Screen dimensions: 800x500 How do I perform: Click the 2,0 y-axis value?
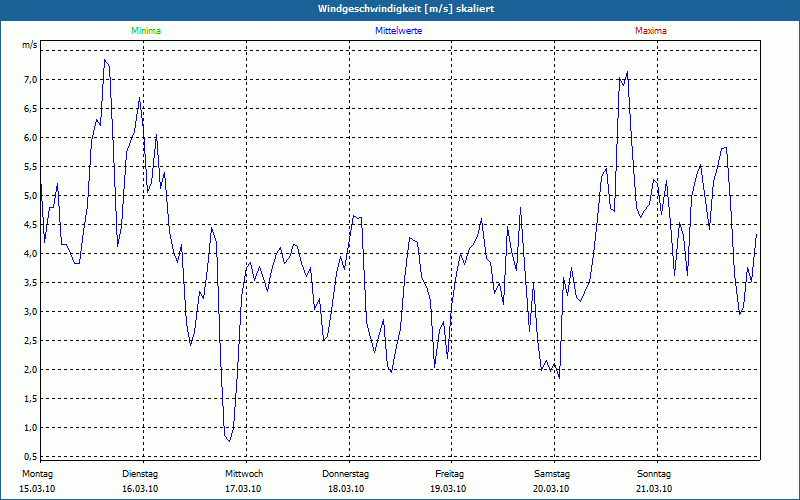[x=30, y=370]
